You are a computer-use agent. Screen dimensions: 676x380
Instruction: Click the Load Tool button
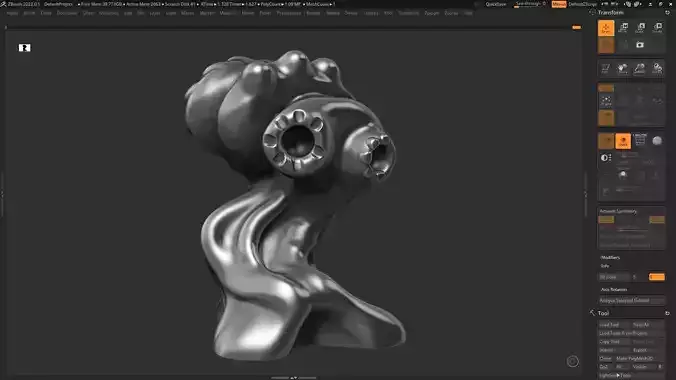(x=614, y=325)
